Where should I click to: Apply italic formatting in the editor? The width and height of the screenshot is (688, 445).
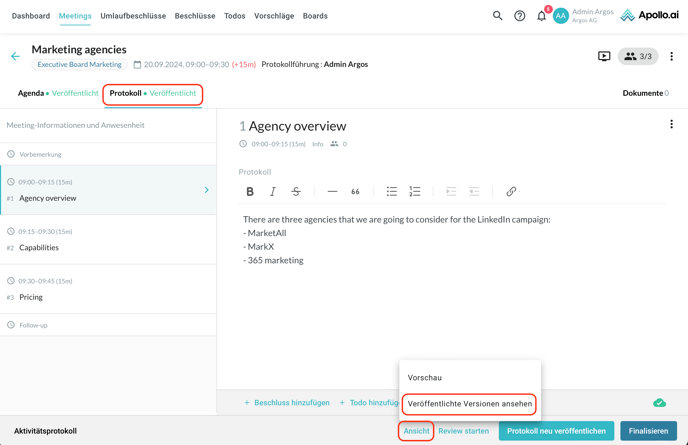pos(273,191)
